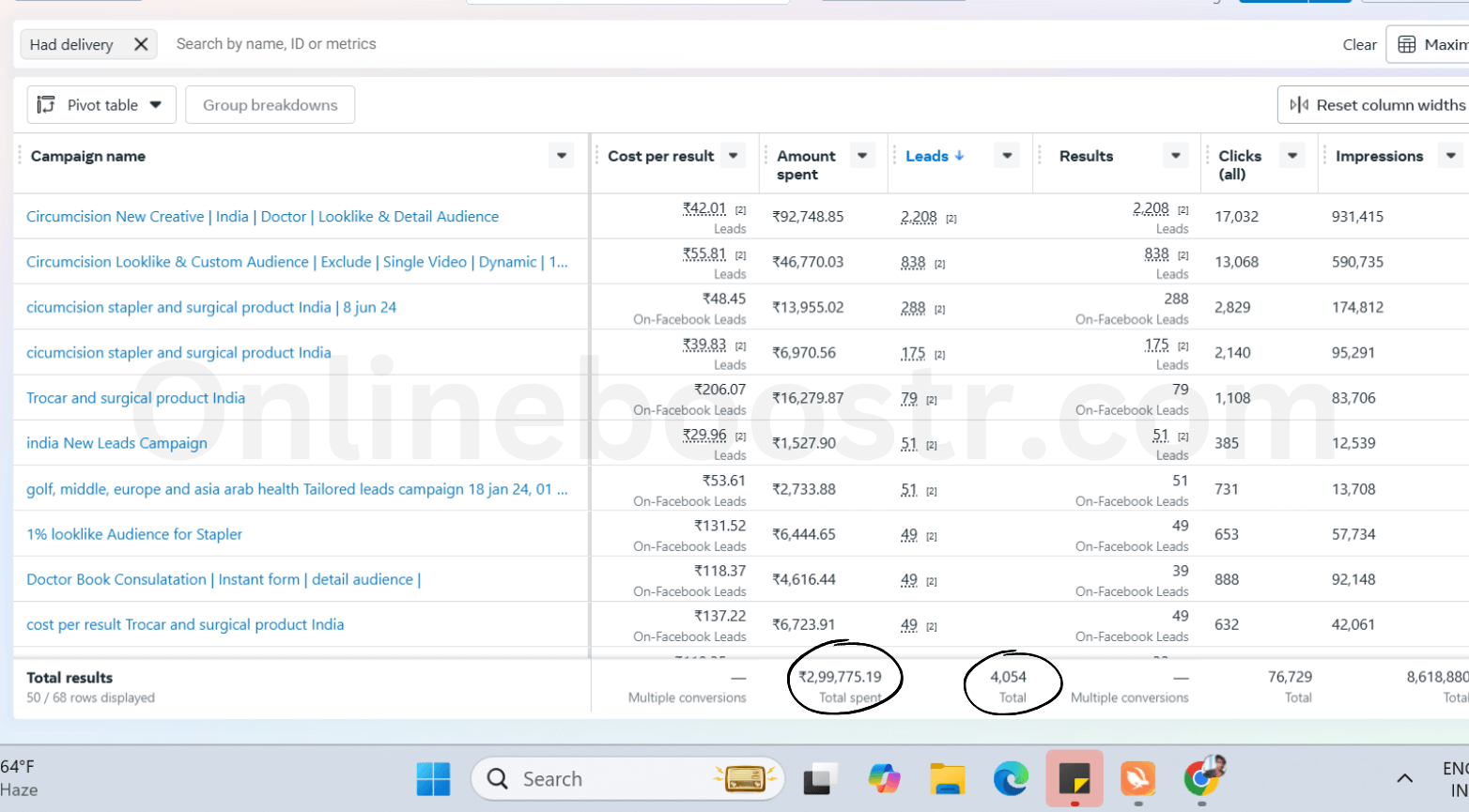Open Amount spent column options arrow

click(x=862, y=156)
